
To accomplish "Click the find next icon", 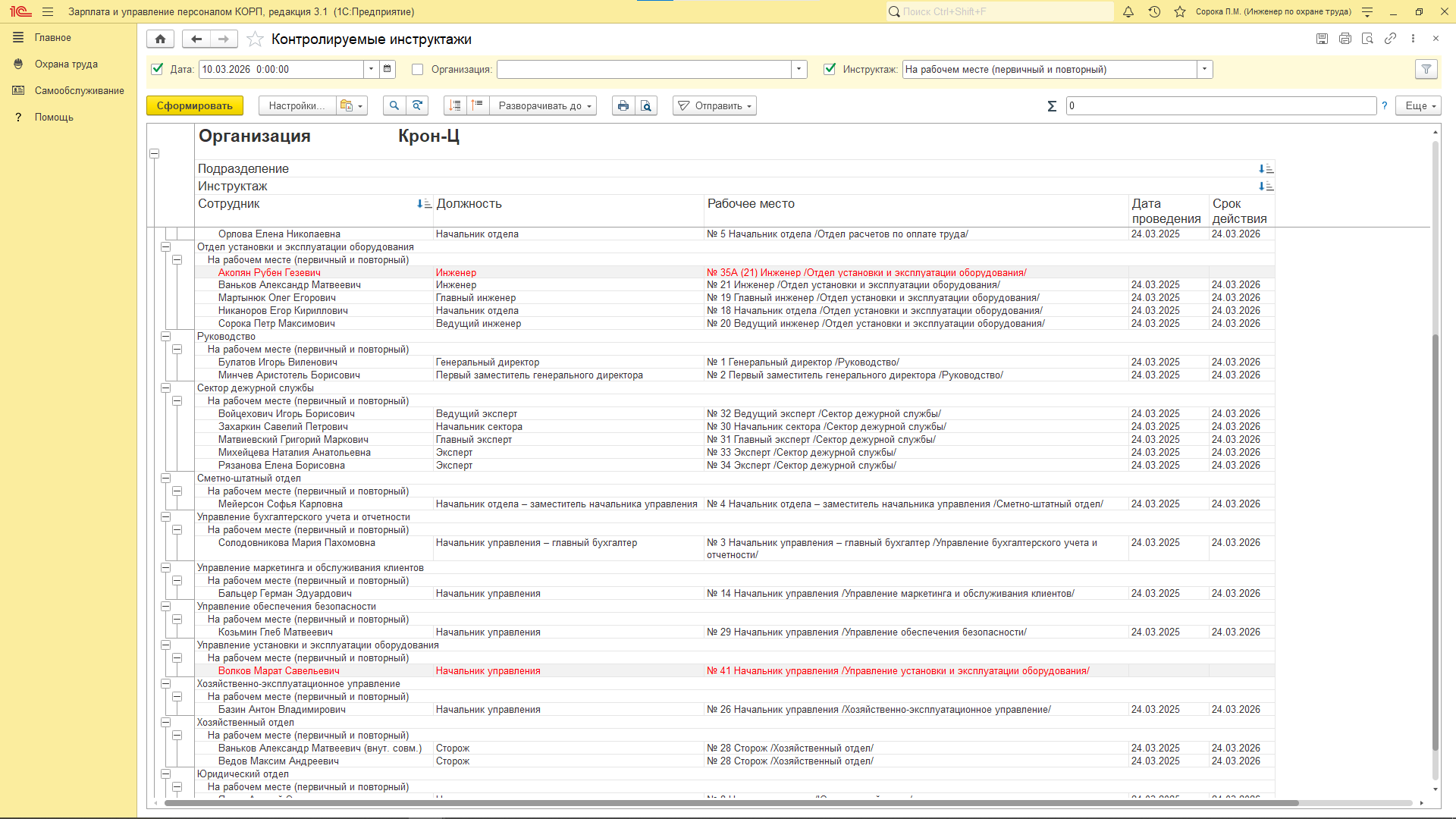I will pyautogui.click(x=417, y=105).
